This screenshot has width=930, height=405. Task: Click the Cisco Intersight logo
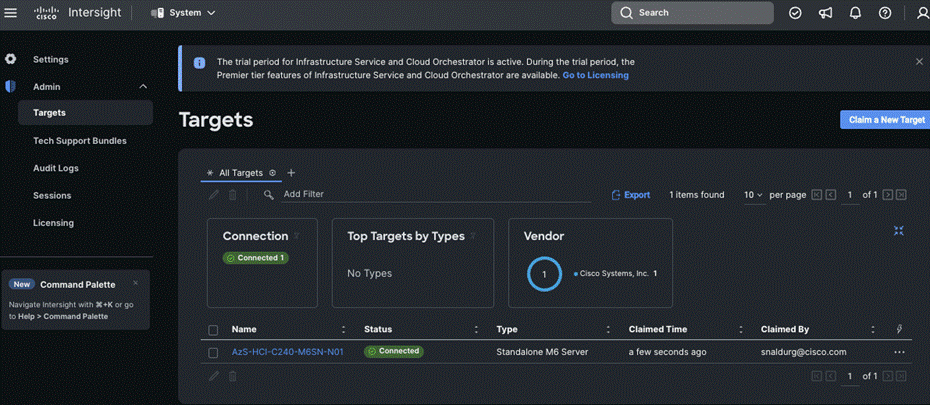pos(77,12)
